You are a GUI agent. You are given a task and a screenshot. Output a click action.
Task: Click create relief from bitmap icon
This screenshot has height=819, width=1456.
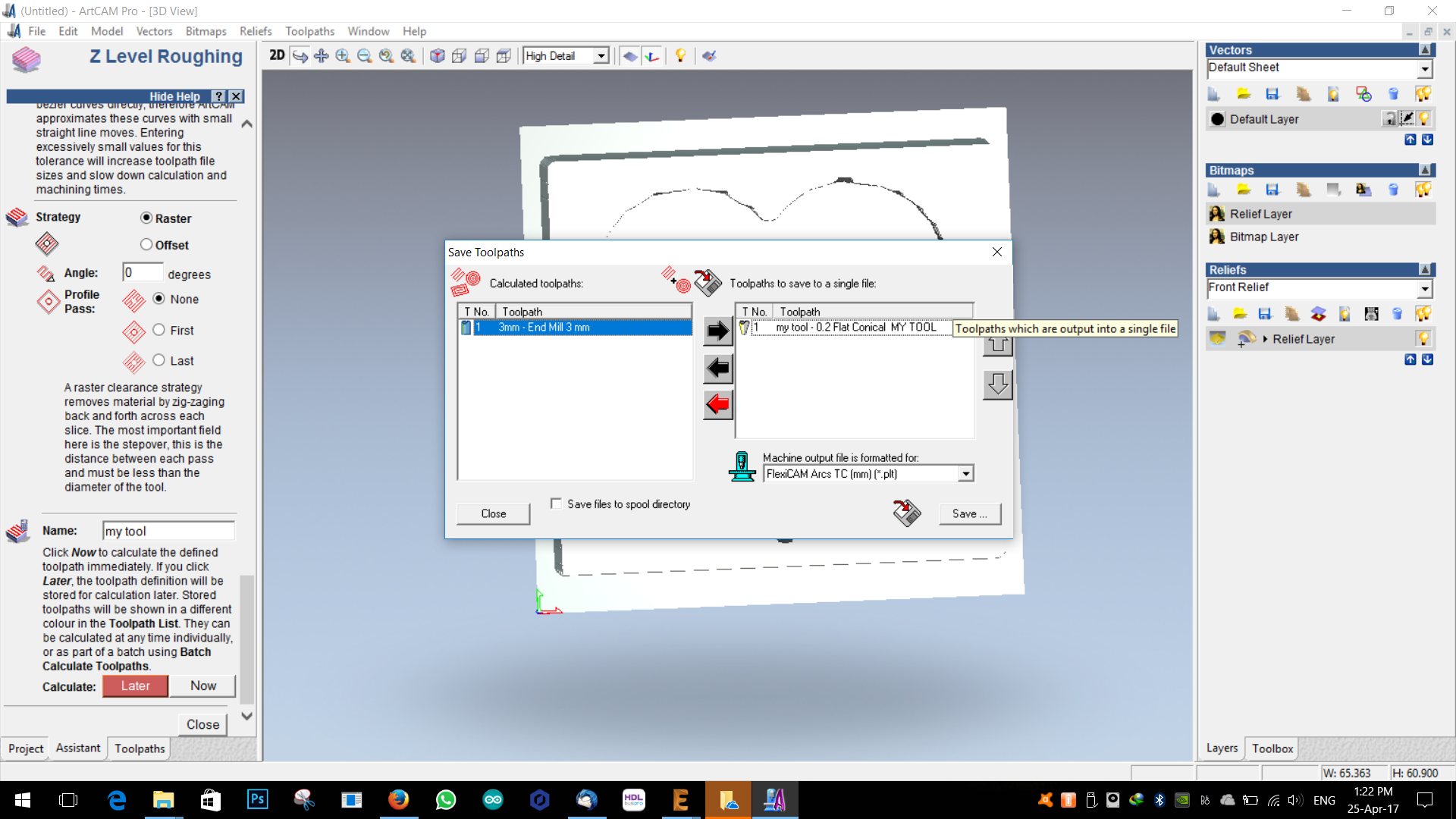click(x=1363, y=190)
